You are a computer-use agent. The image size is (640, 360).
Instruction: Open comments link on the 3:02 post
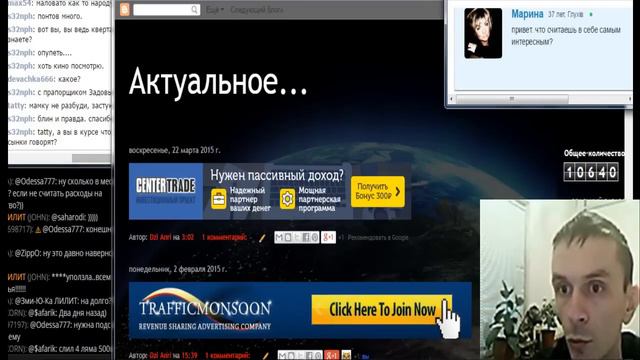click(x=224, y=237)
